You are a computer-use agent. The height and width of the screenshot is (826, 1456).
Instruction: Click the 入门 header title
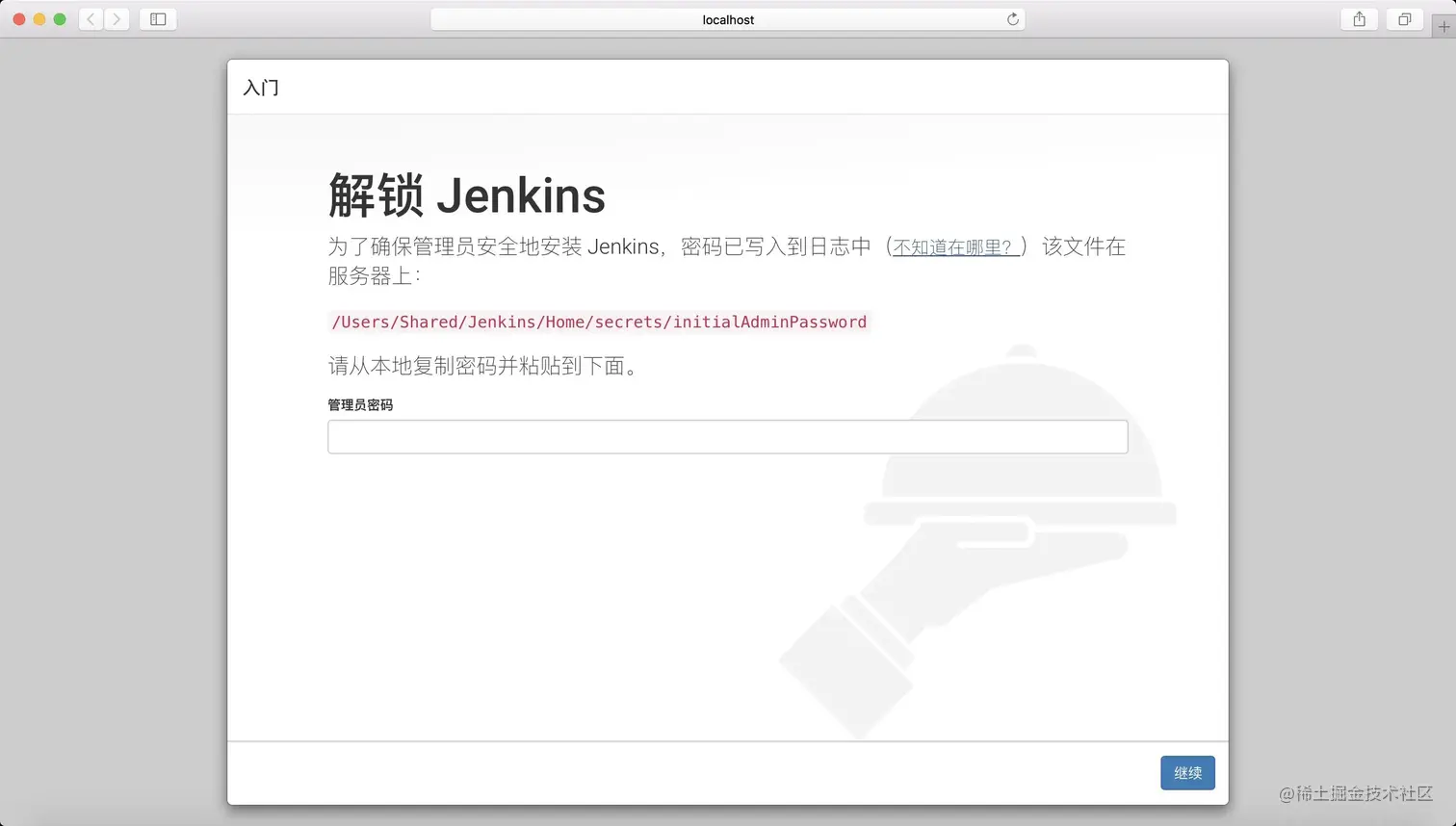pyautogui.click(x=261, y=88)
